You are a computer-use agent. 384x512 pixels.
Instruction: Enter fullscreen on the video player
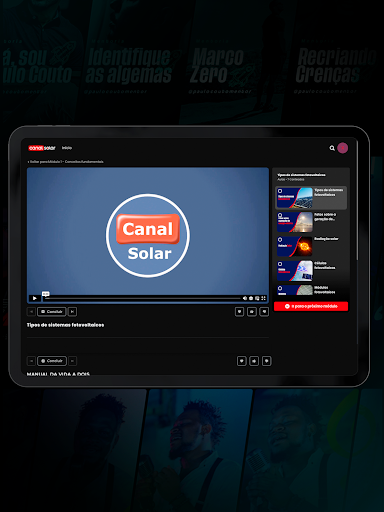[263, 298]
